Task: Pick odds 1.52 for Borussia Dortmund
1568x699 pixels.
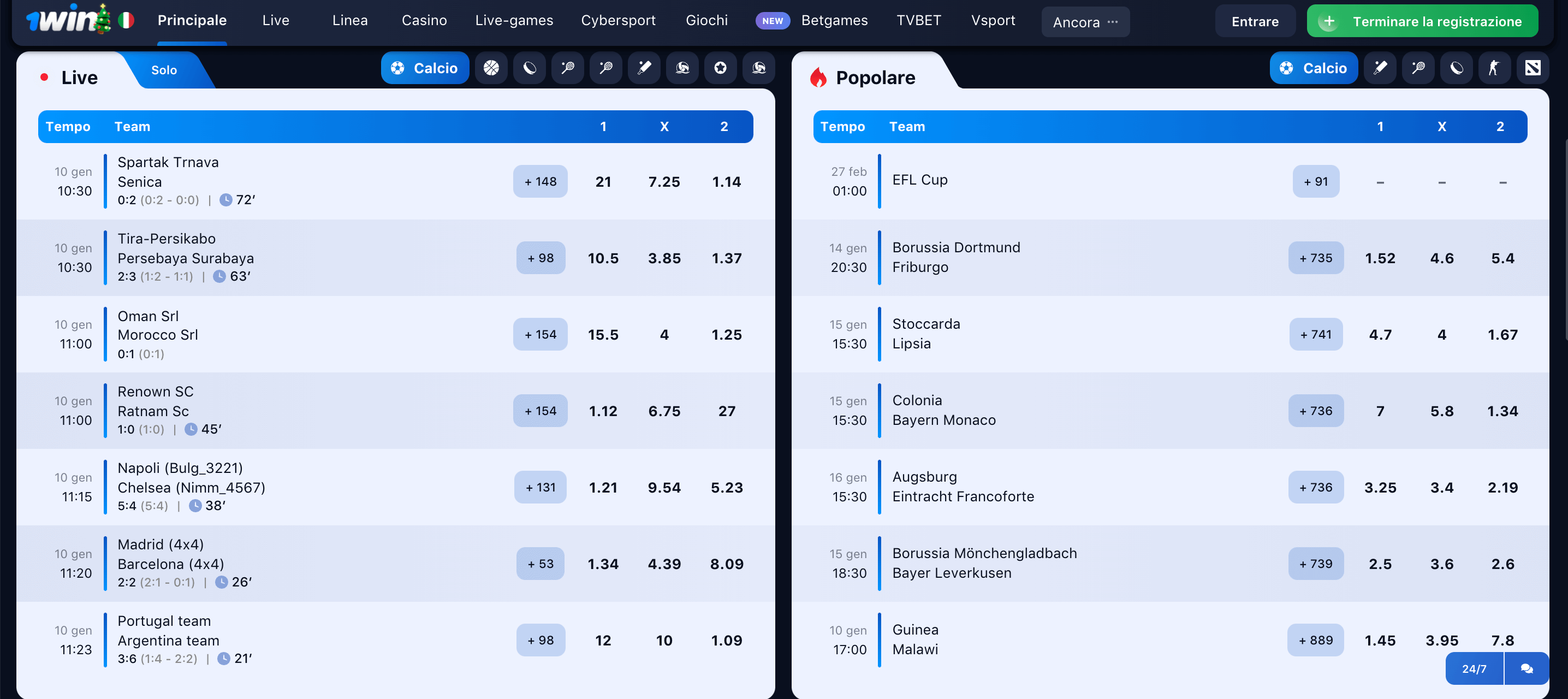Action: click(x=1380, y=258)
